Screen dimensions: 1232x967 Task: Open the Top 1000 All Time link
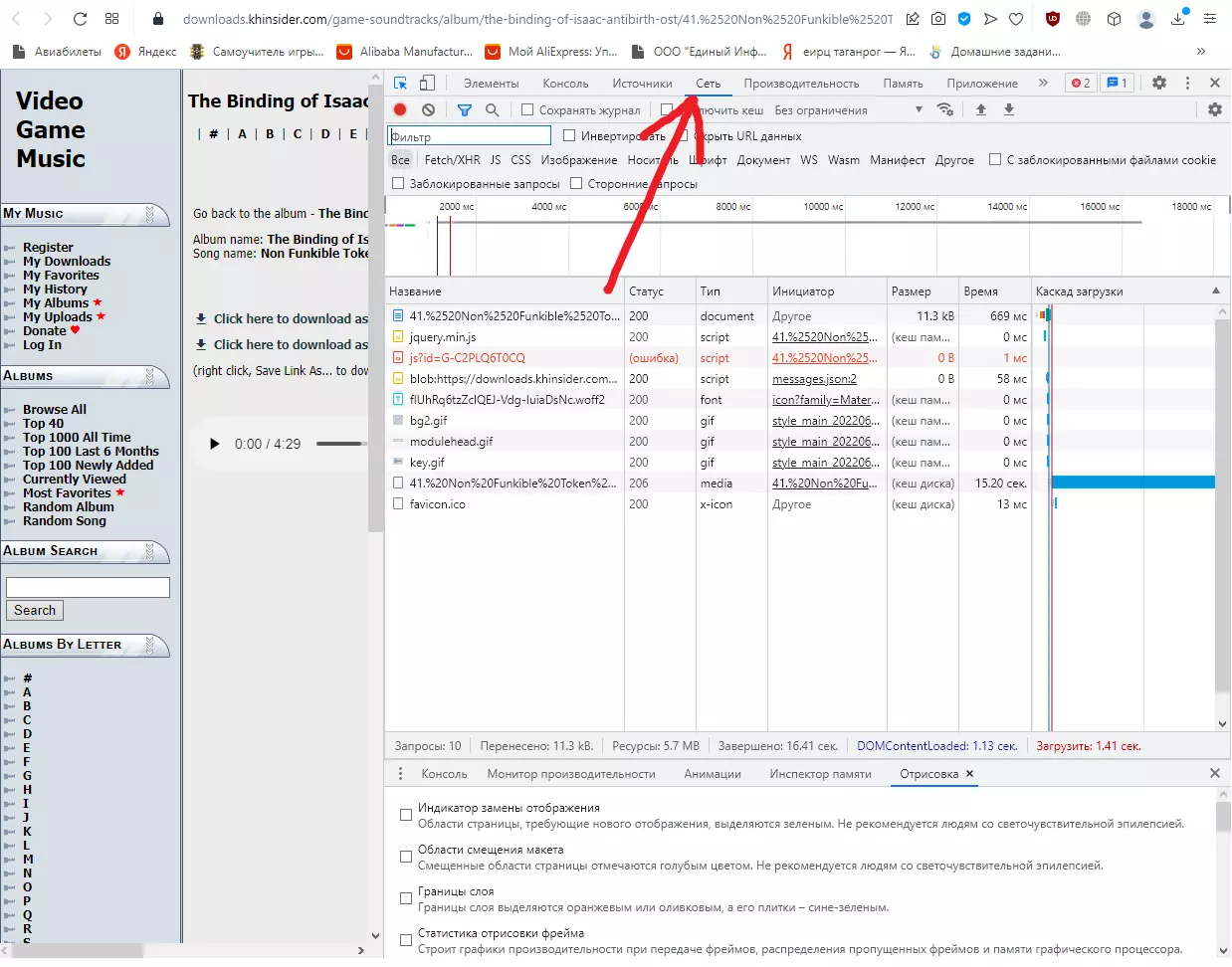(x=77, y=438)
